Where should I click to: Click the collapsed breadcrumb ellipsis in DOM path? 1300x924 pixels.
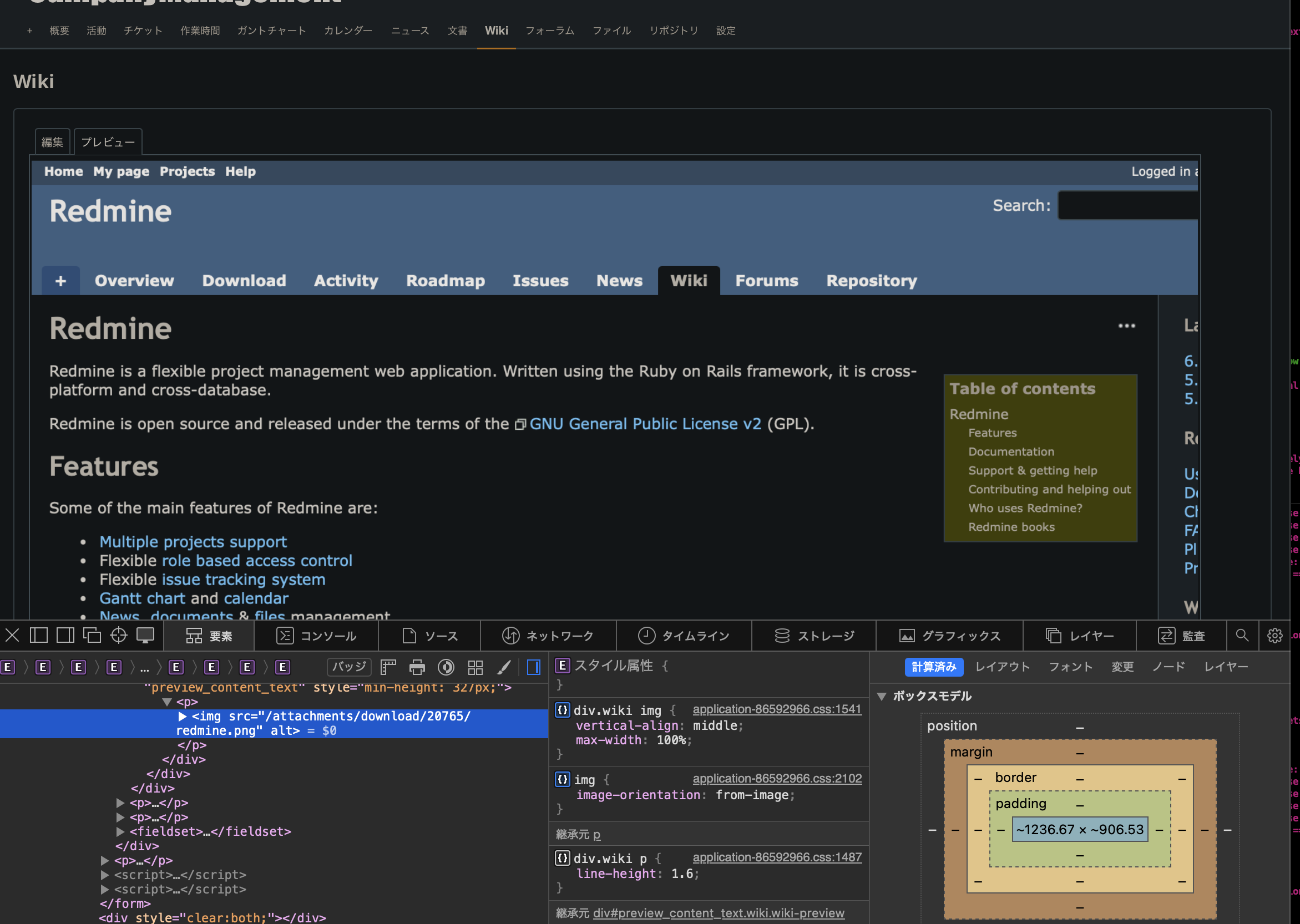pyautogui.click(x=145, y=667)
